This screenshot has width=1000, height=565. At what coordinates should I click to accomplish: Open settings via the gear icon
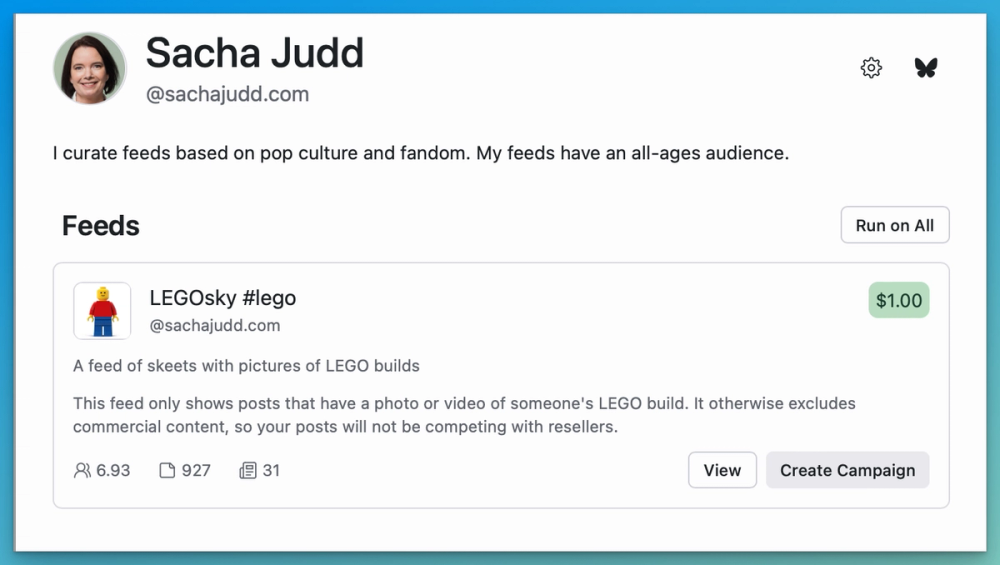[x=871, y=68]
